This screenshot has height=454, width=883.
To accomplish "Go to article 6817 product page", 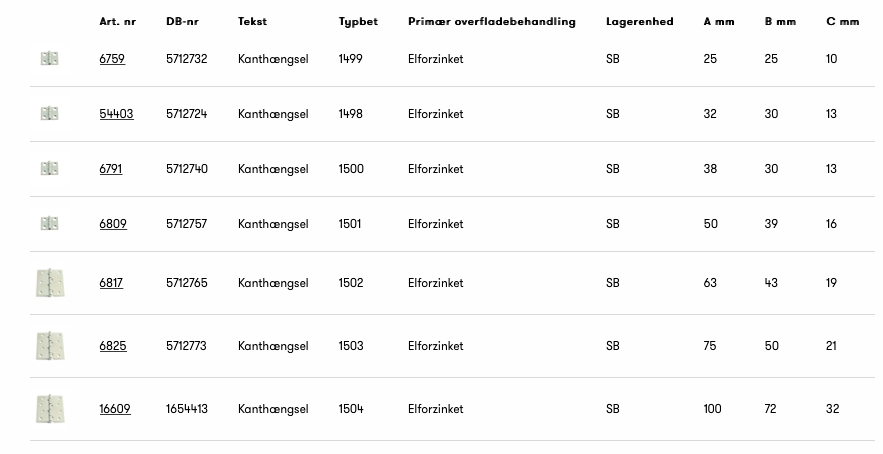I will (111, 283).
